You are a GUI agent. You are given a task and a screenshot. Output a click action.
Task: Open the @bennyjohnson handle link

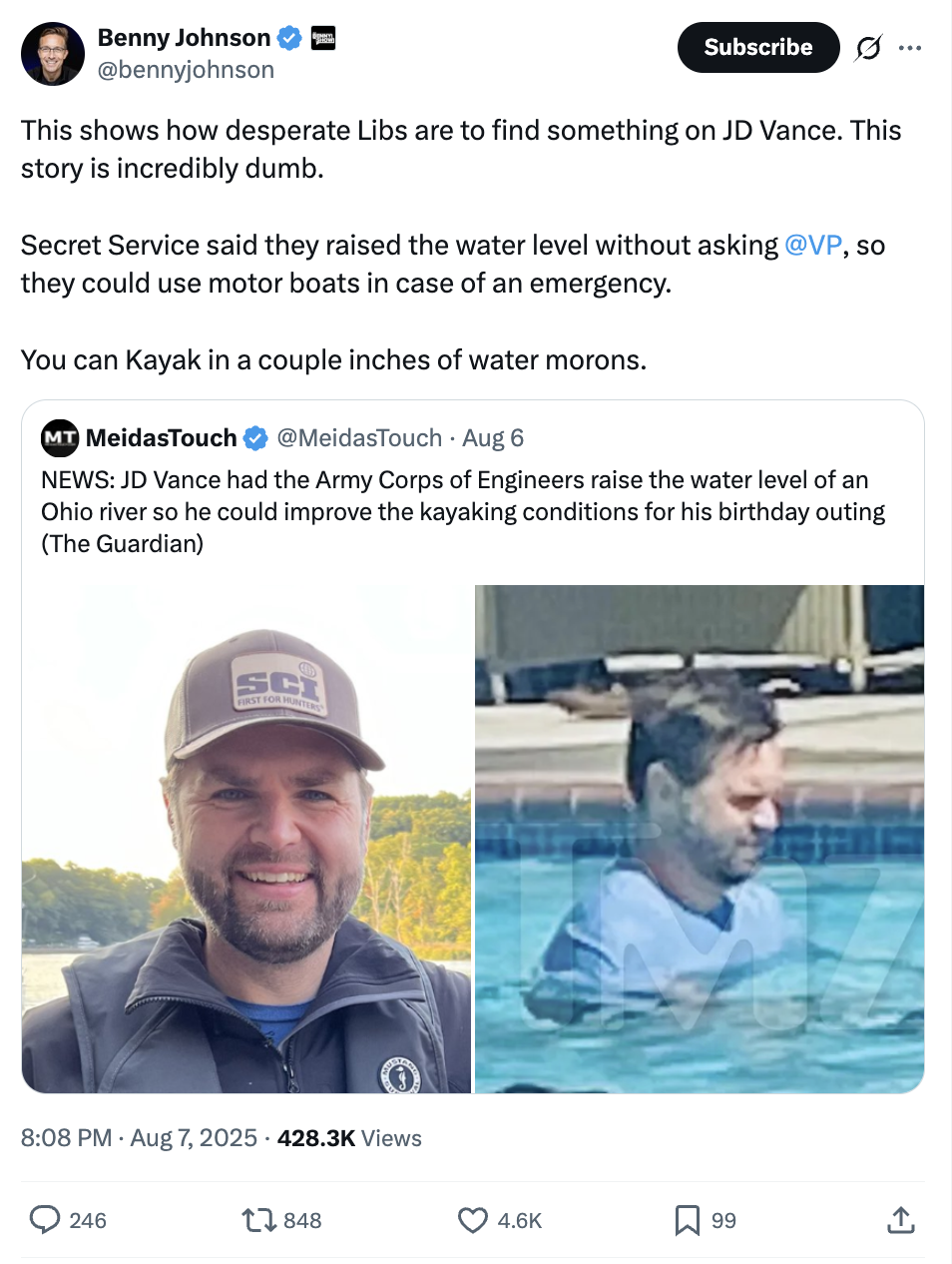tap(186, 70)
